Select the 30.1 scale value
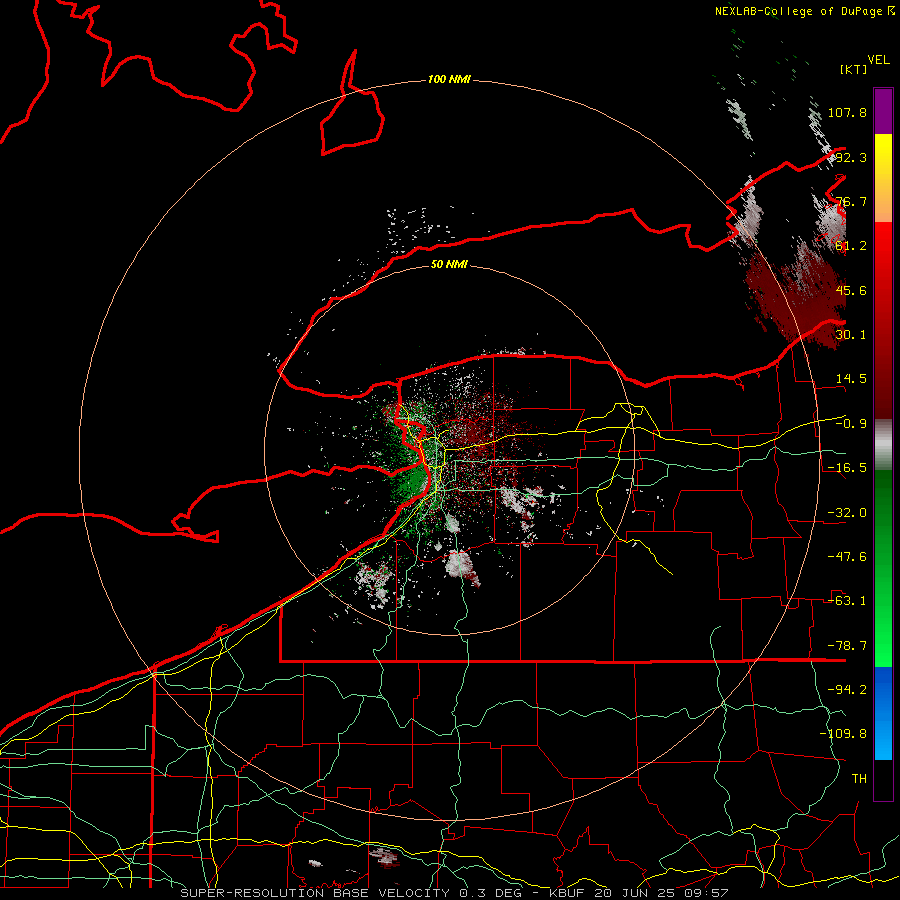 [x=851, y=335]
